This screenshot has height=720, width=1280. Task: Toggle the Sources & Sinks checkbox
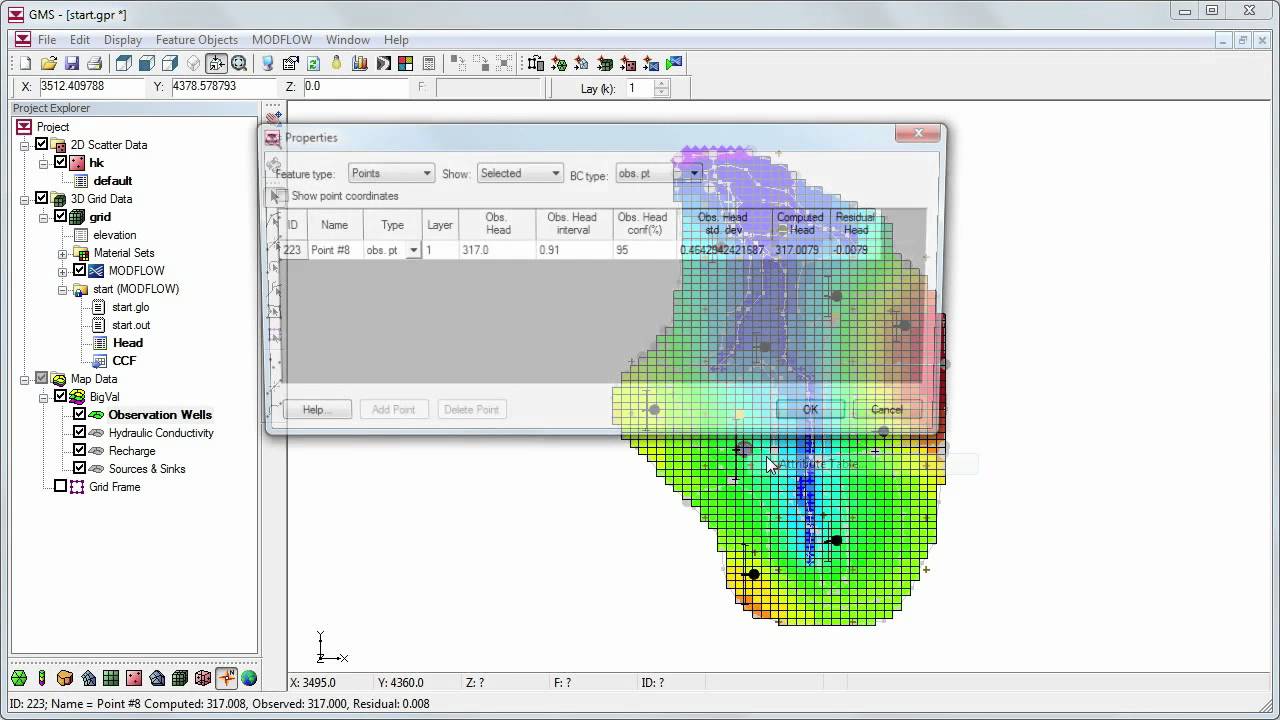tap(79, 469)
